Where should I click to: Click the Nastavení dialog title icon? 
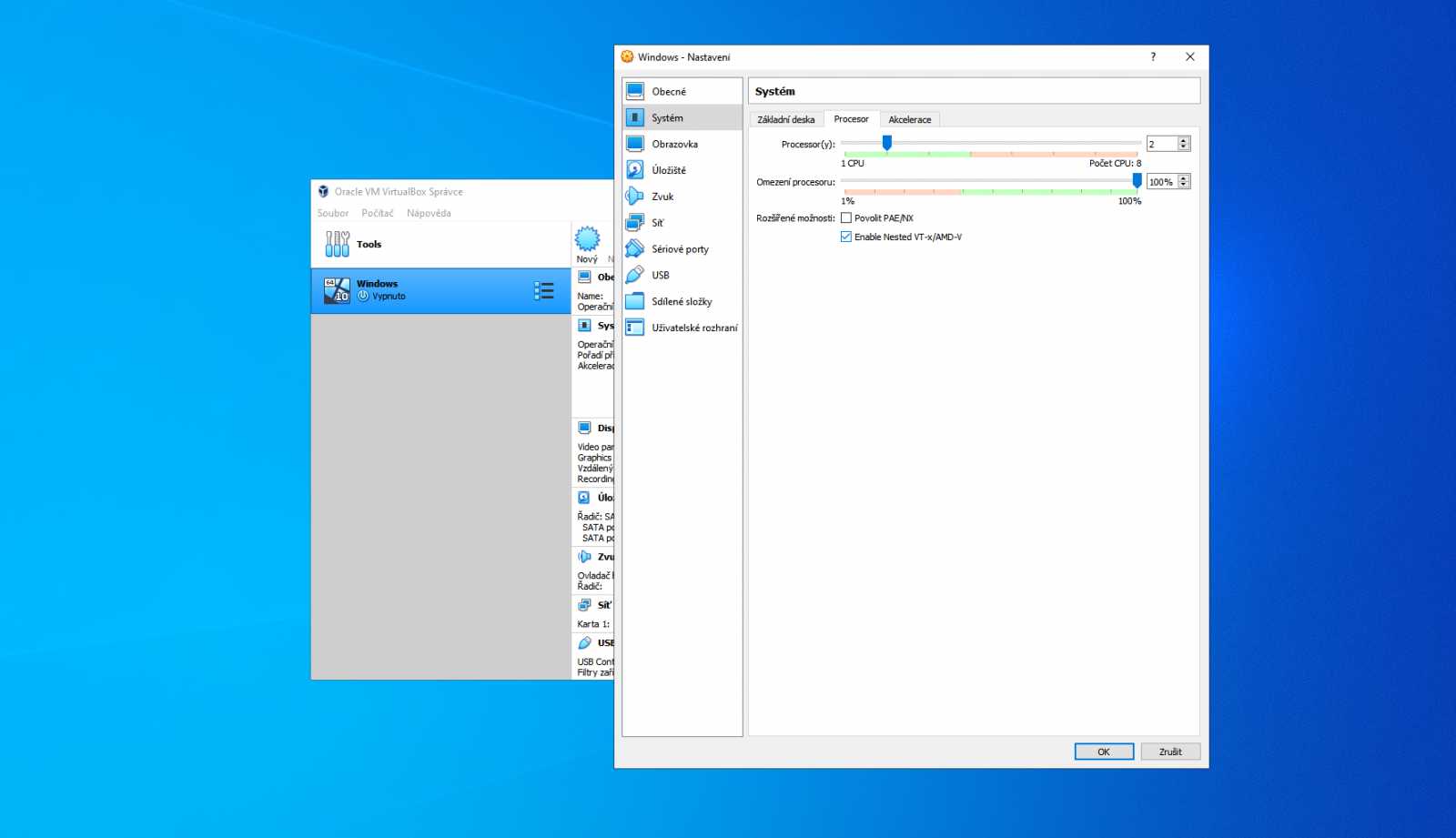[627, 56]
